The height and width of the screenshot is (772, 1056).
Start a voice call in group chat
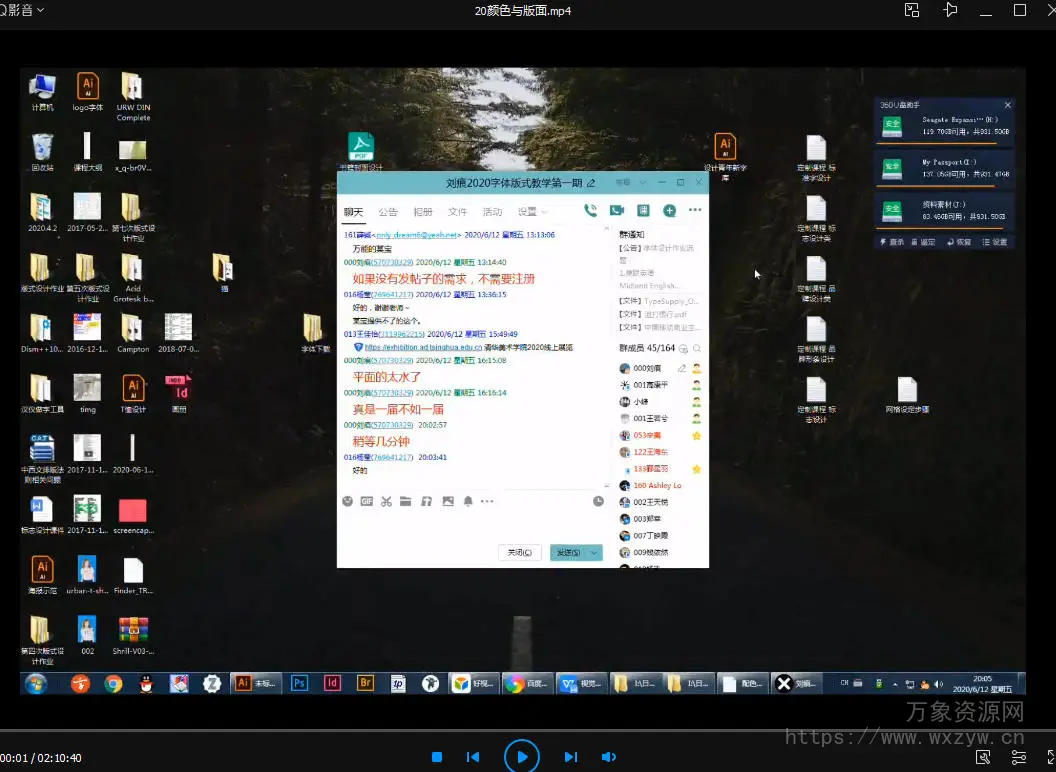pos(590,211)
